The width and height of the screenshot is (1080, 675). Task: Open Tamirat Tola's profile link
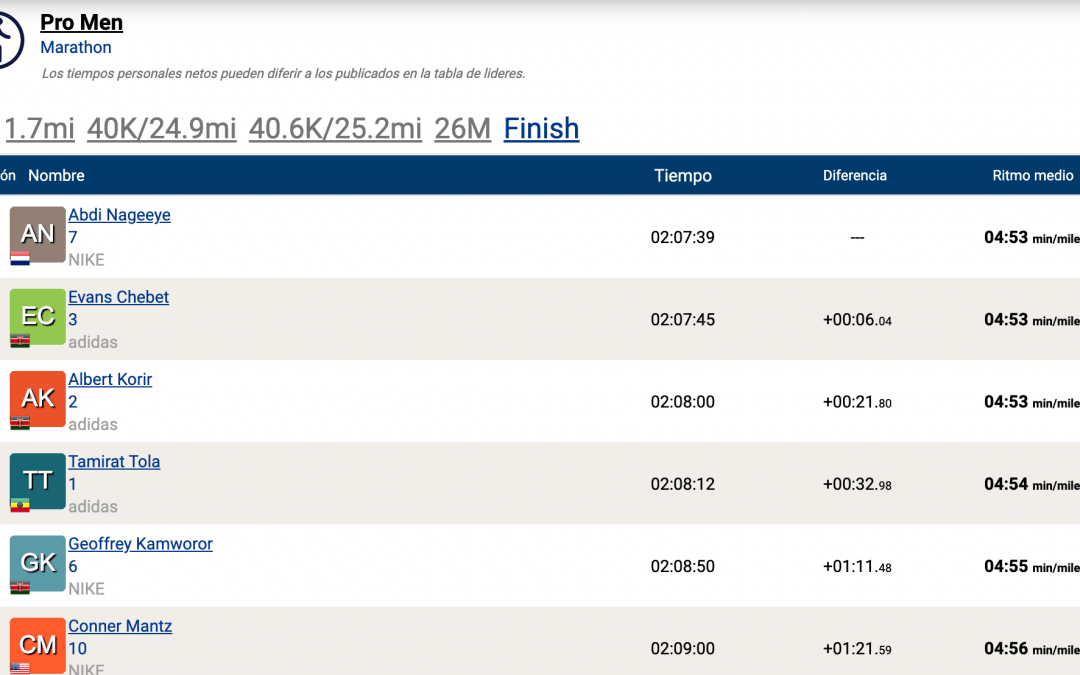coord(114,461)
